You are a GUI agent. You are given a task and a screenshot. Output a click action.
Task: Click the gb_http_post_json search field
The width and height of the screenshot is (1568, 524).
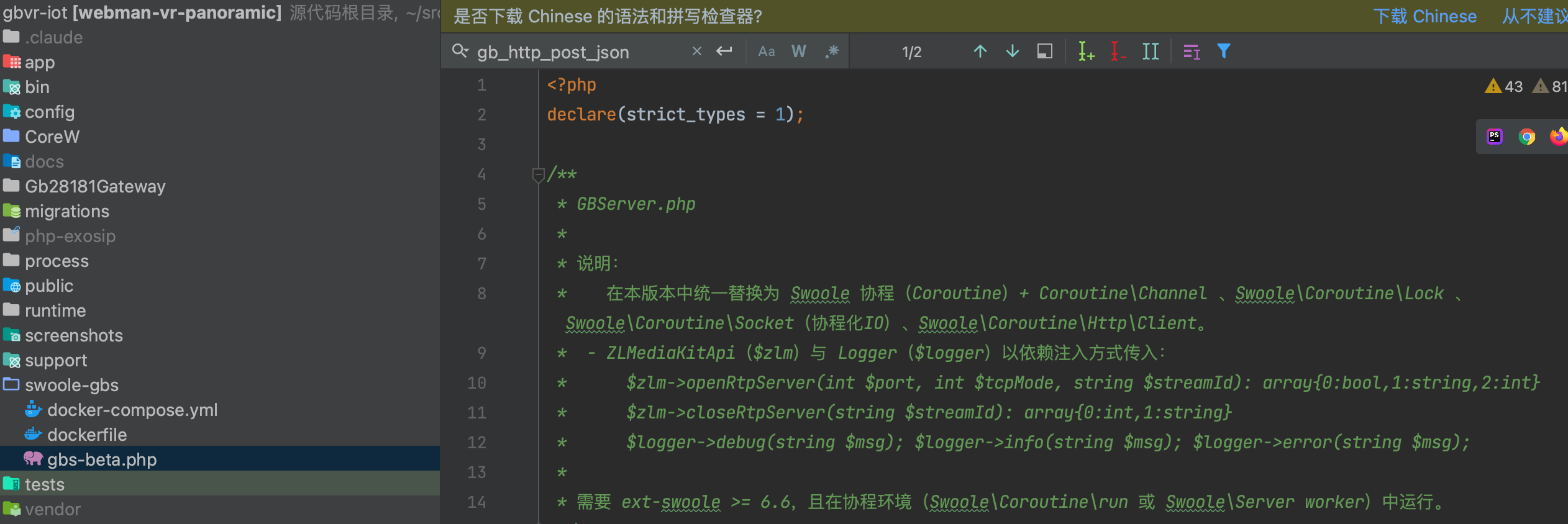[578, 52]
